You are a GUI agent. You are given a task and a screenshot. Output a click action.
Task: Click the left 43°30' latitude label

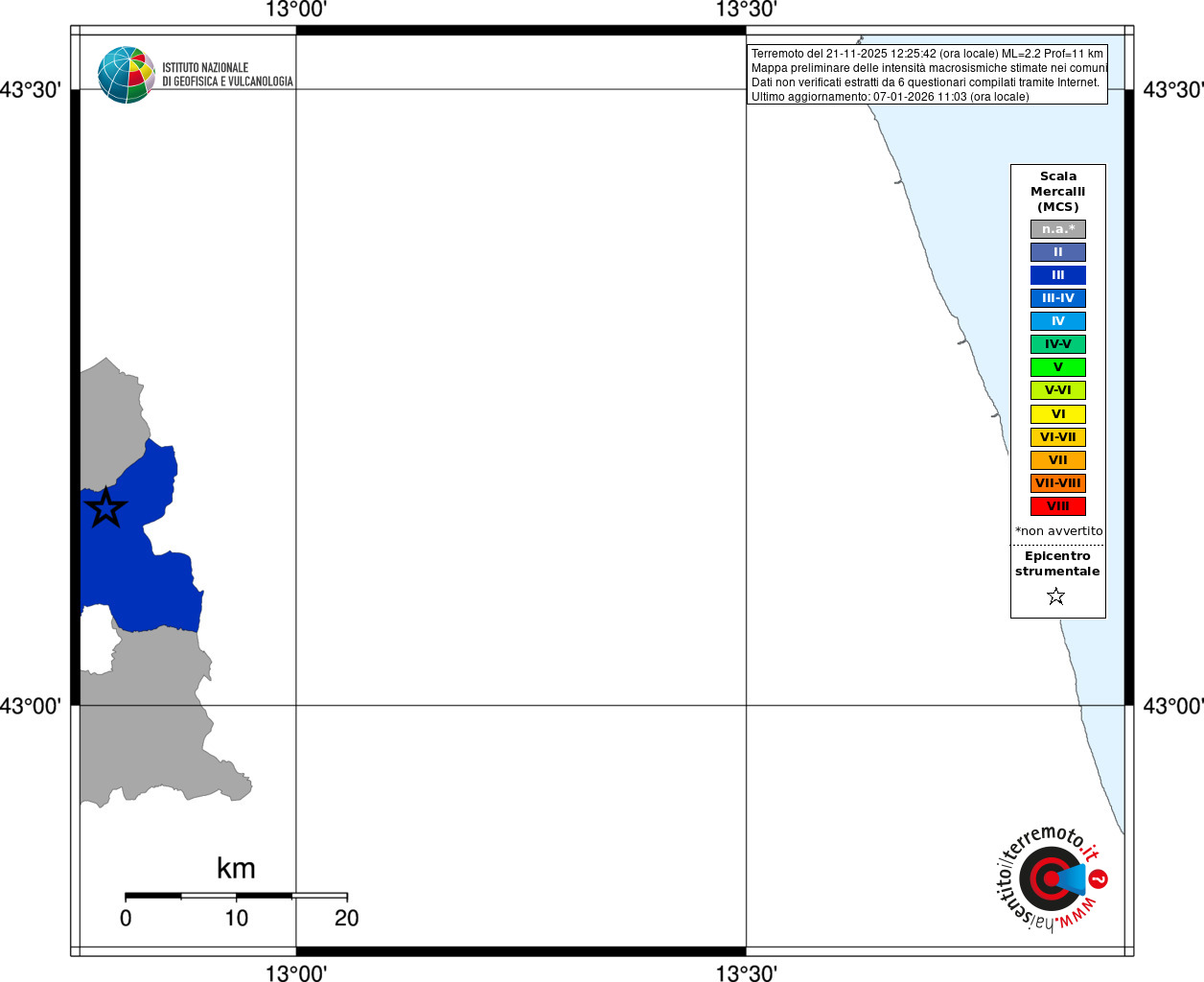pyautogui.click(x=31, y=89)
